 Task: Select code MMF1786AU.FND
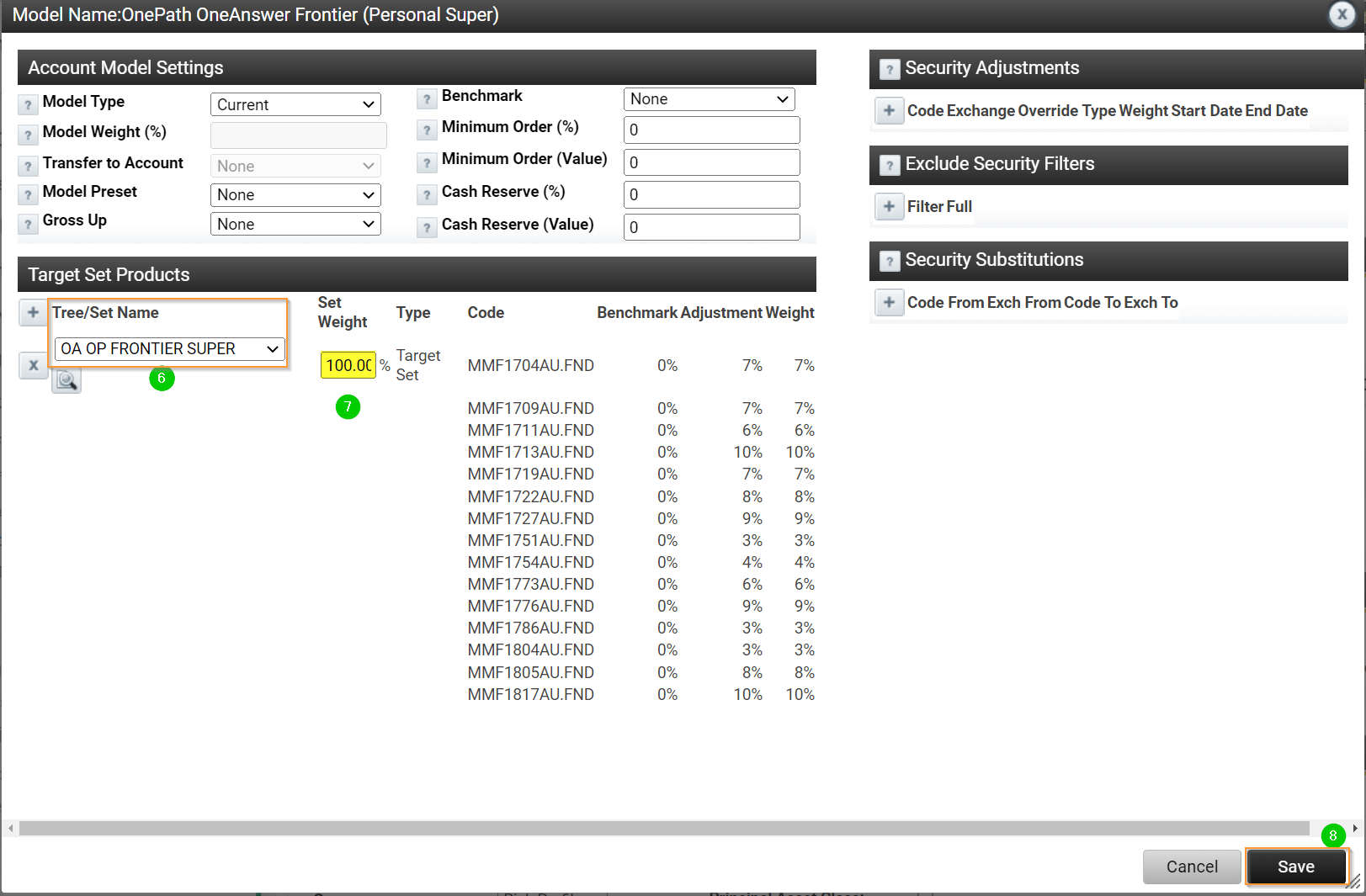(x=531, y=628)
